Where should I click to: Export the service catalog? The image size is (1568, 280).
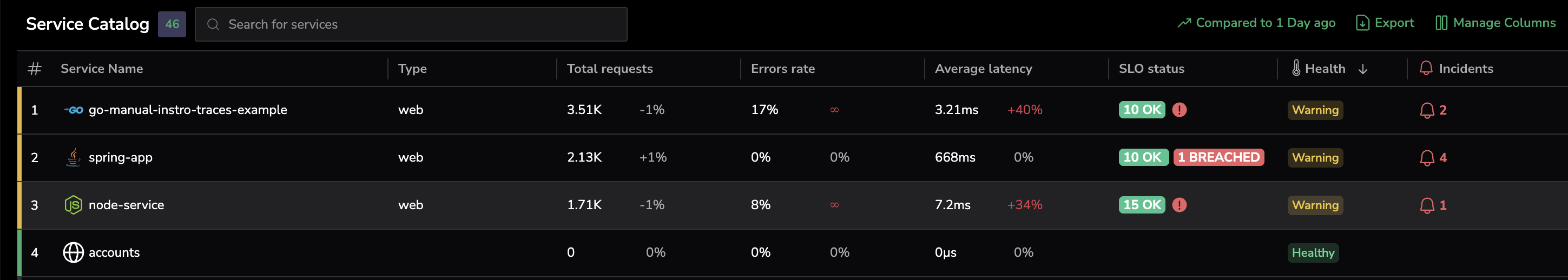(1385, 23)
